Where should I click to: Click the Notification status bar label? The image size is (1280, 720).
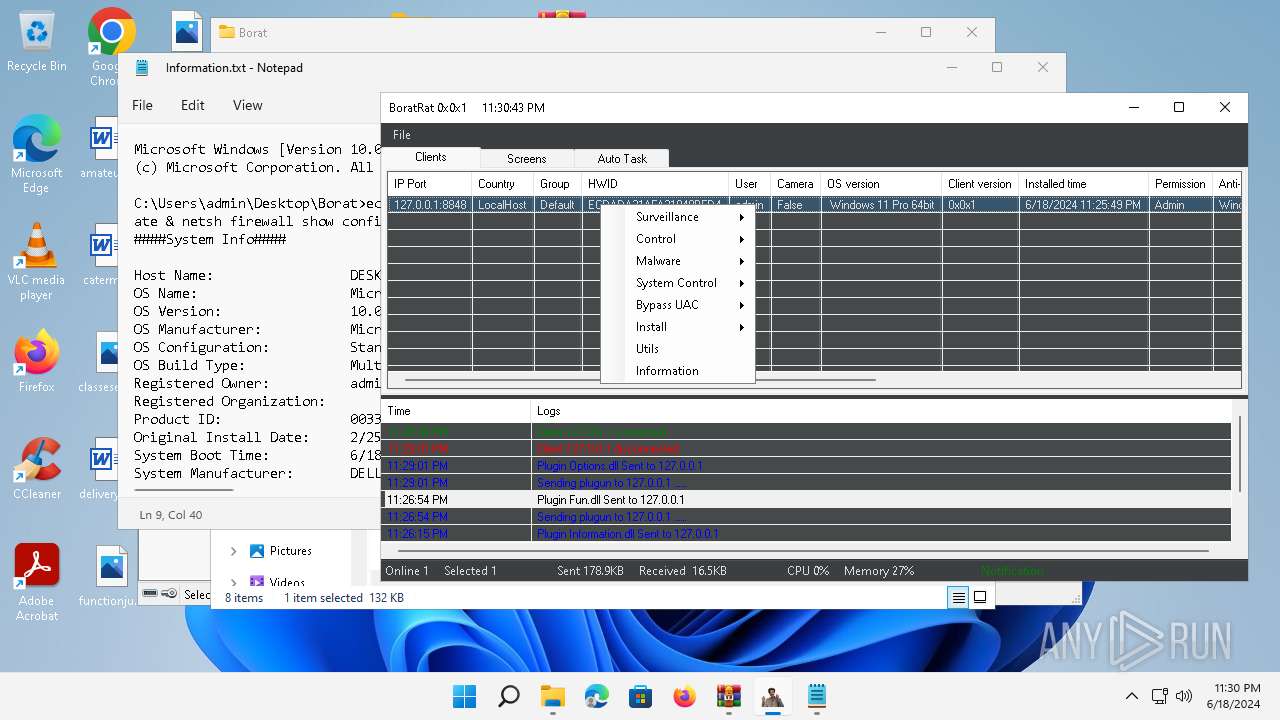1012,571
